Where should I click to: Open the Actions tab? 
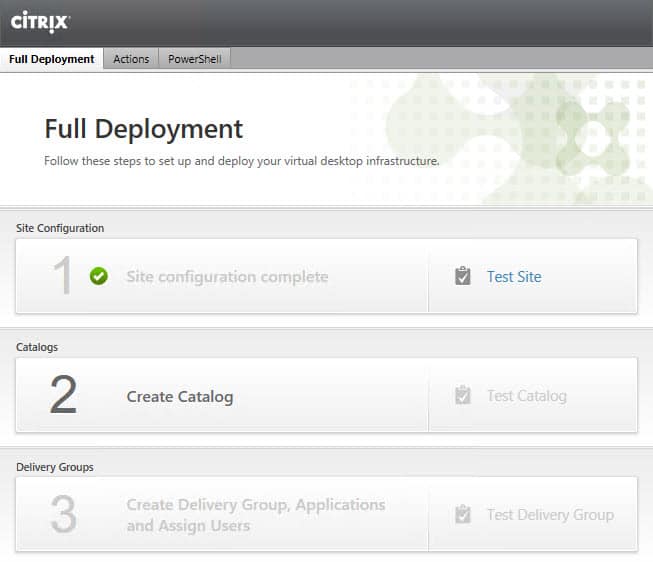coord(131,59)
